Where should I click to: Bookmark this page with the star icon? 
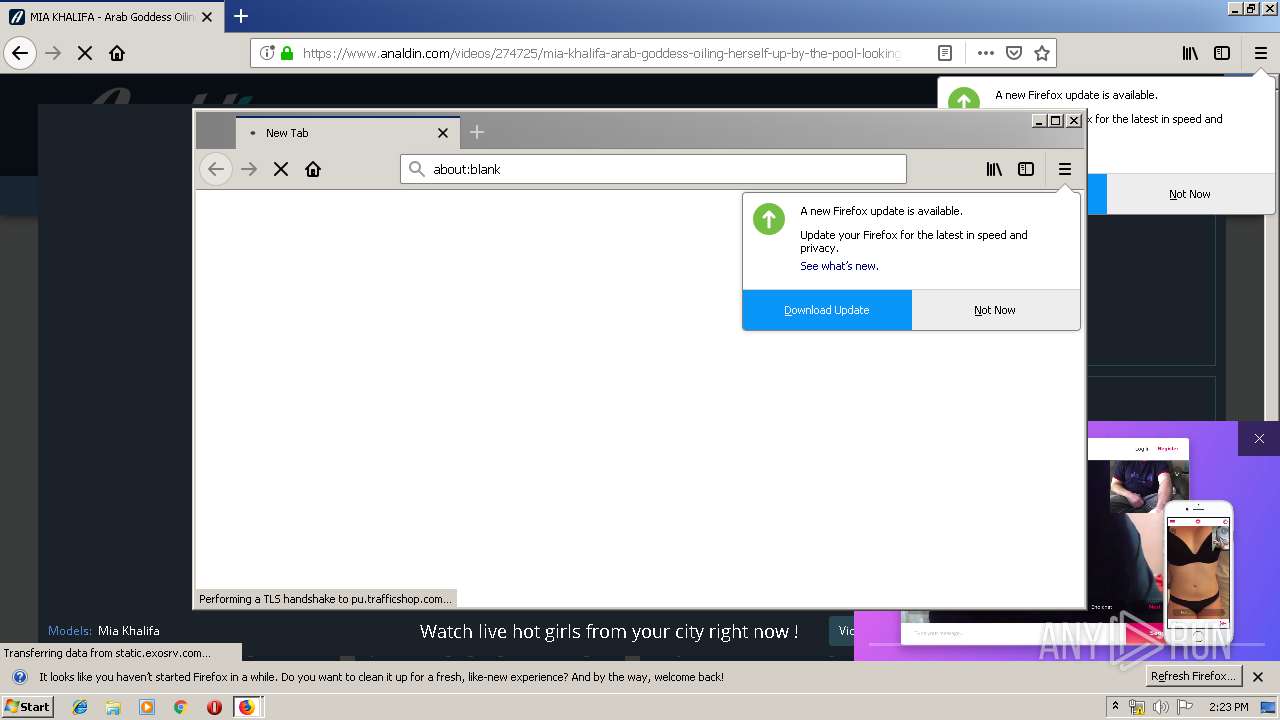(x=1042, y=53)
